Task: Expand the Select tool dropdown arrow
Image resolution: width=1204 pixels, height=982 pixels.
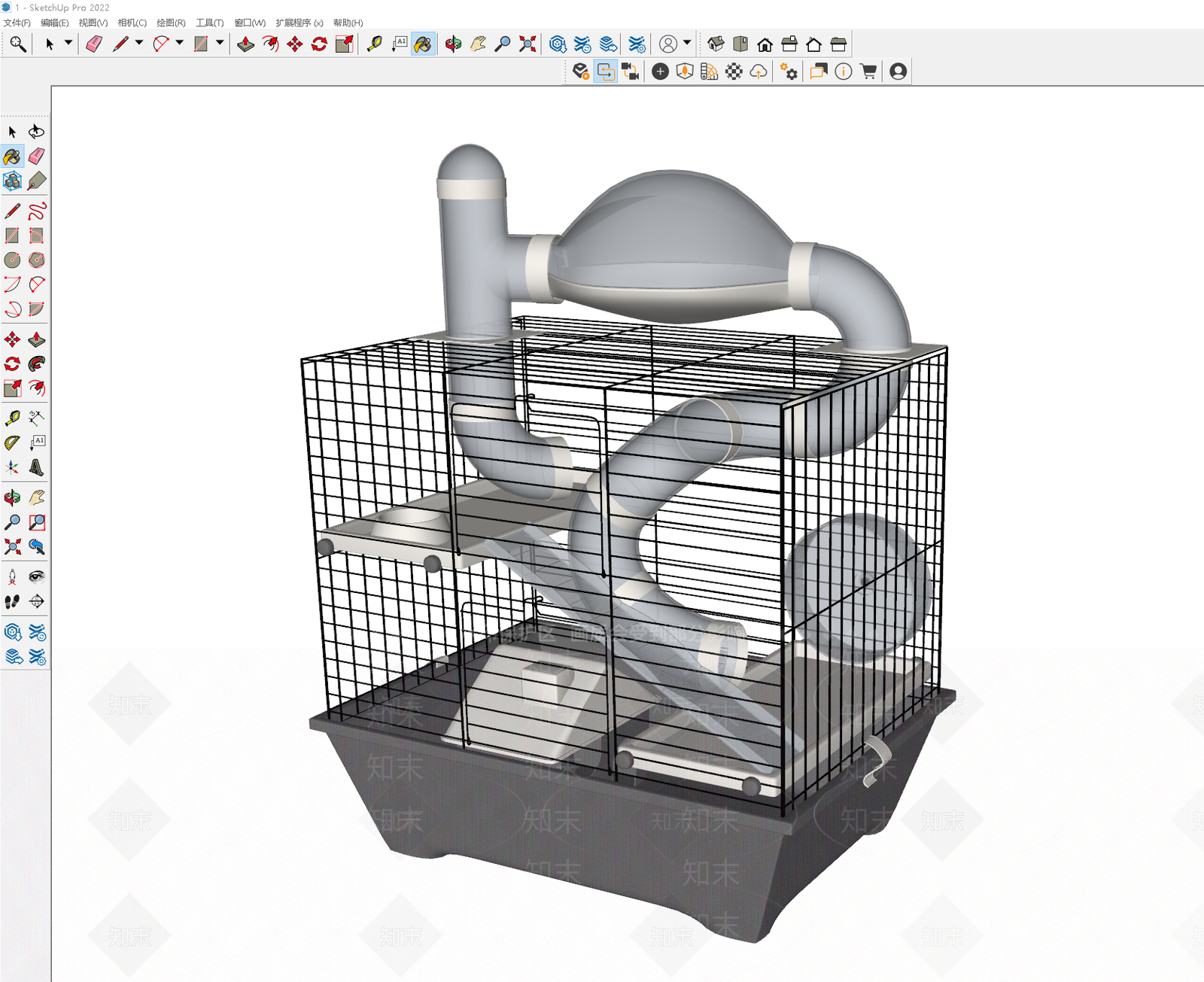Action: click(x=68, y=44)
